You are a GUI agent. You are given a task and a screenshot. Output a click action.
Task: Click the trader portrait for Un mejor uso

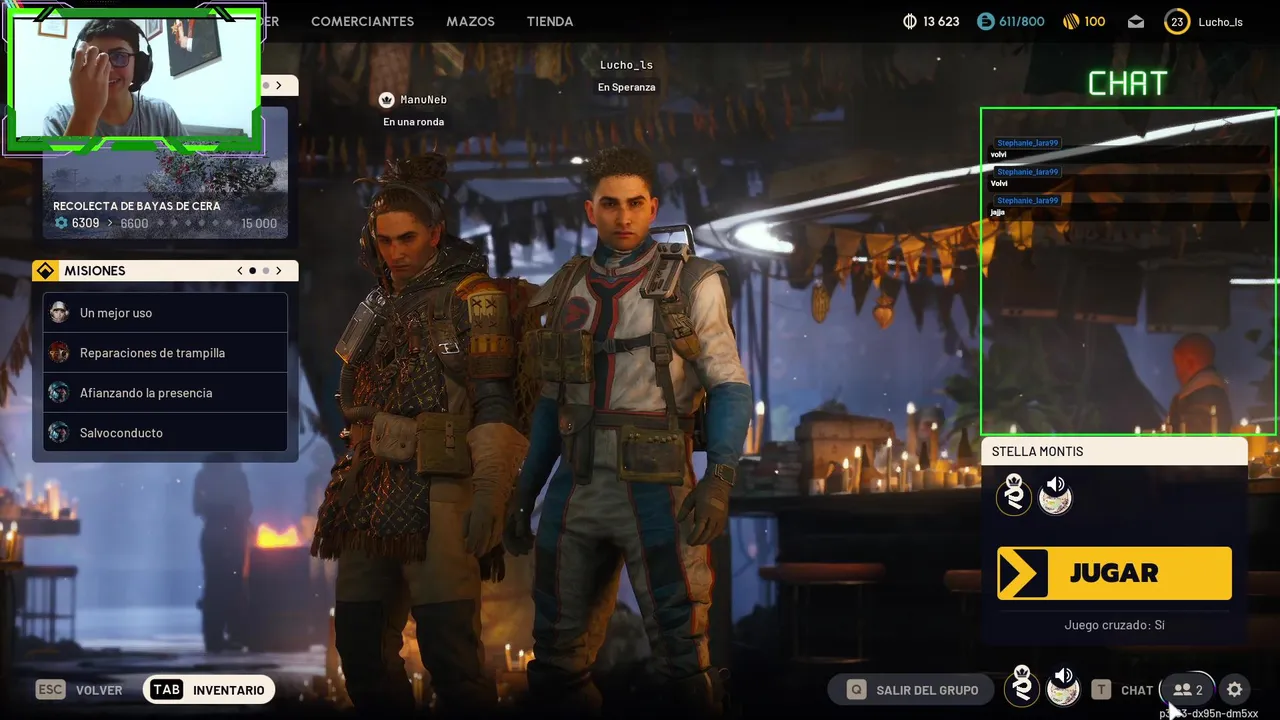[x=59, y=313]
